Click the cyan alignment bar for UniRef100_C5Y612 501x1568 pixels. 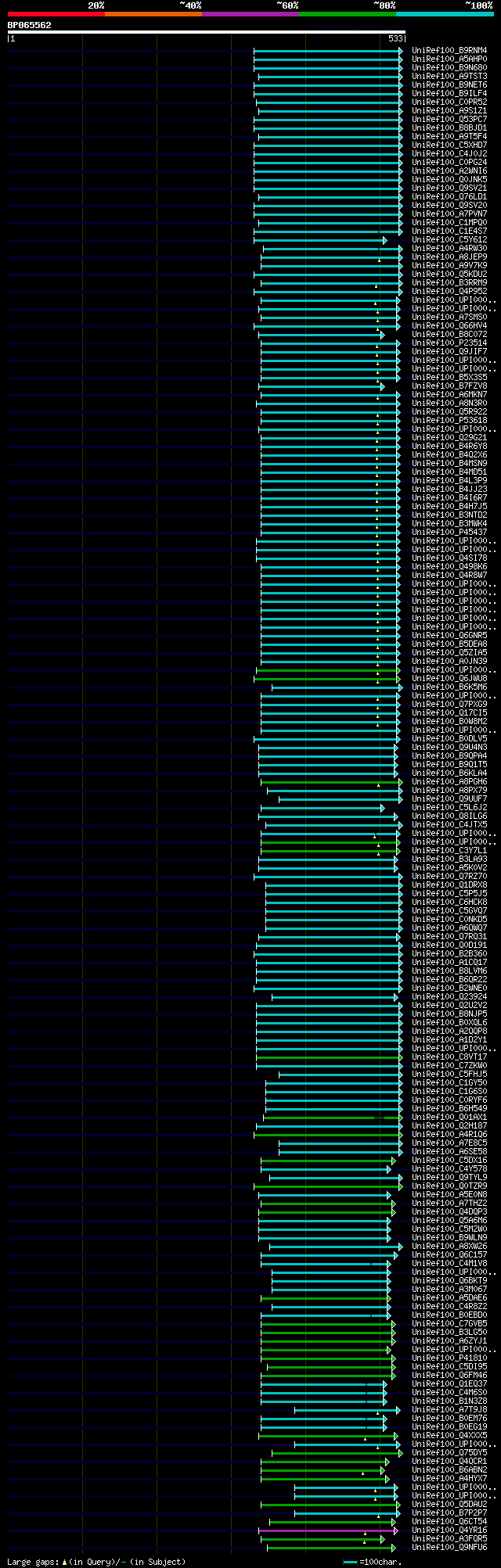[x=319, y=240]
